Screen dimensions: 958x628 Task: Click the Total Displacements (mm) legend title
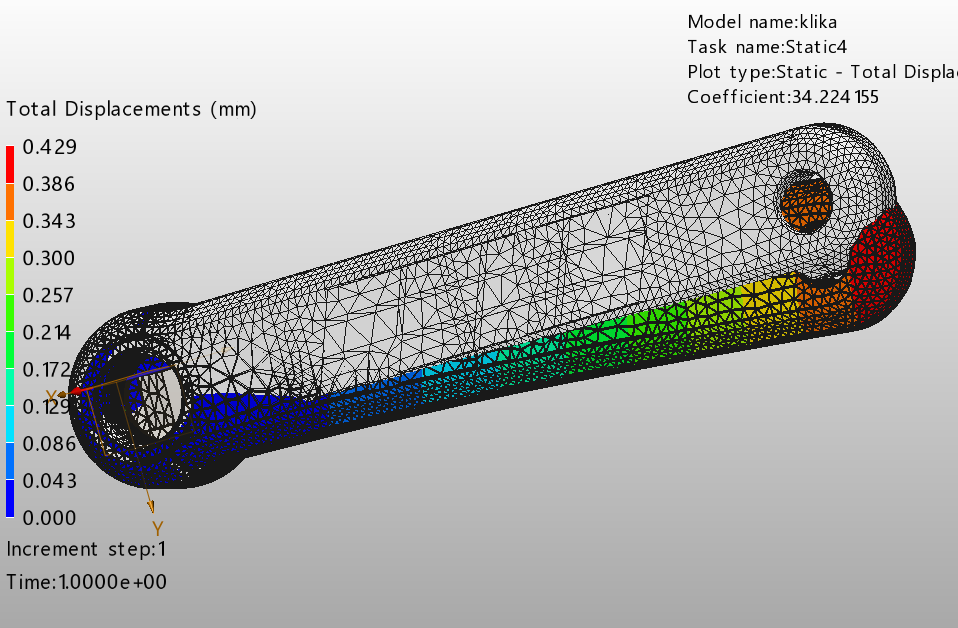coord(131,109)
